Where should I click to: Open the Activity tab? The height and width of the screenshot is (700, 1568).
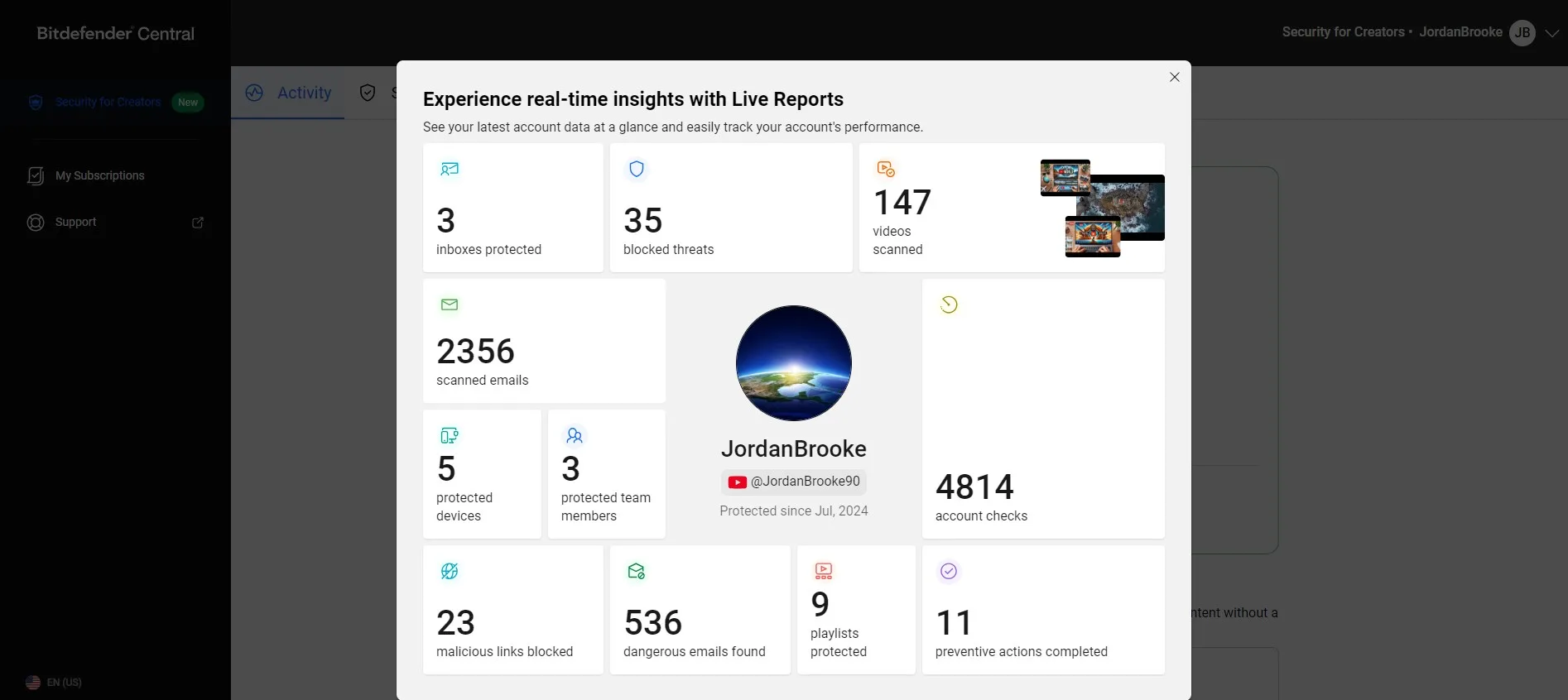click(288, 93)
